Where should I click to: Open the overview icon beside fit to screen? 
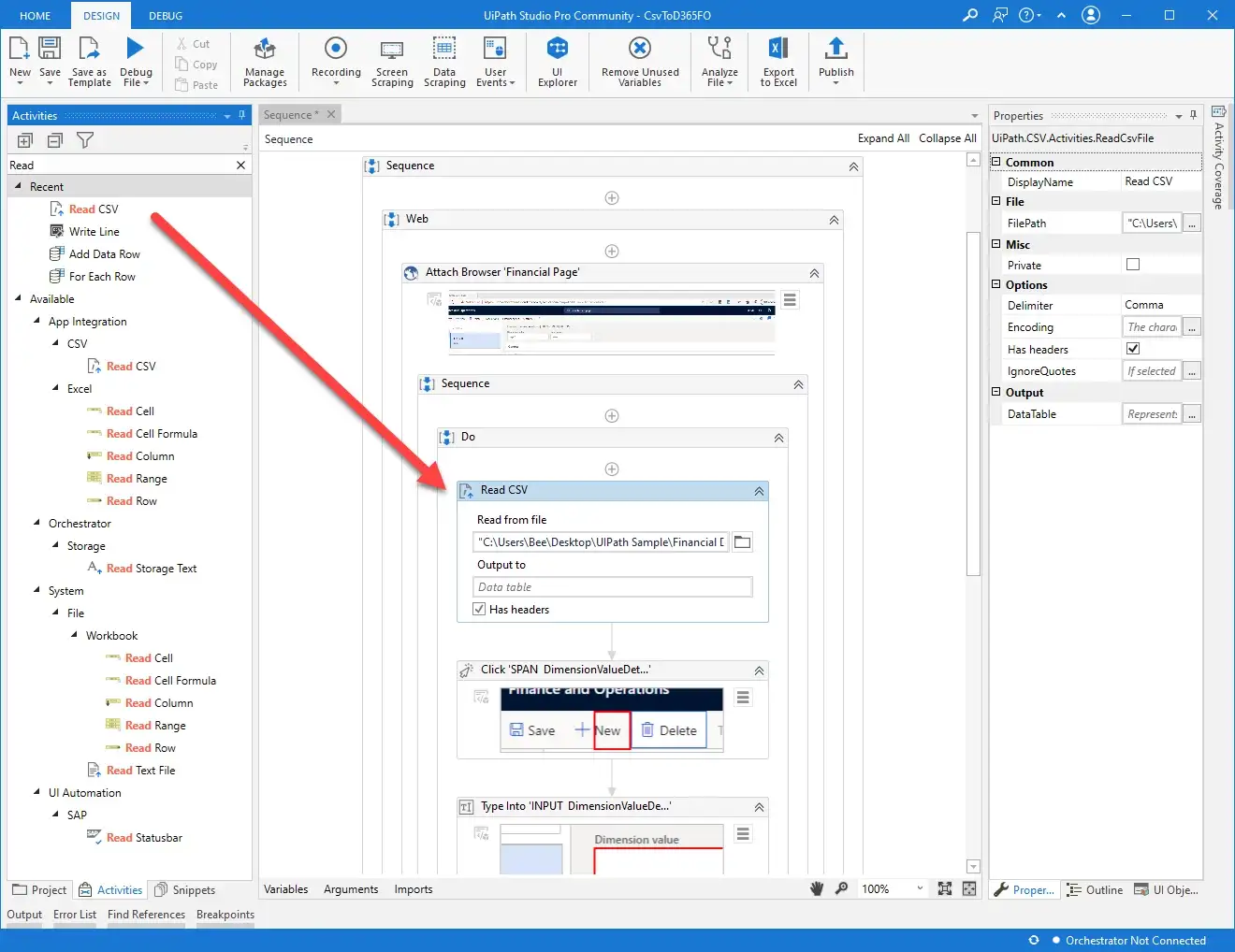[969, 888]
